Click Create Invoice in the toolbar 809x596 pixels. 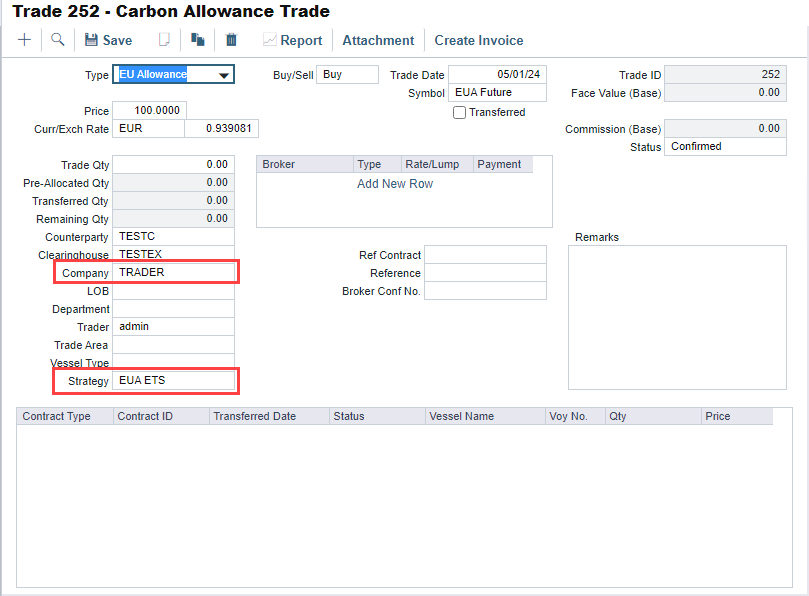click(x=479, y=40)
